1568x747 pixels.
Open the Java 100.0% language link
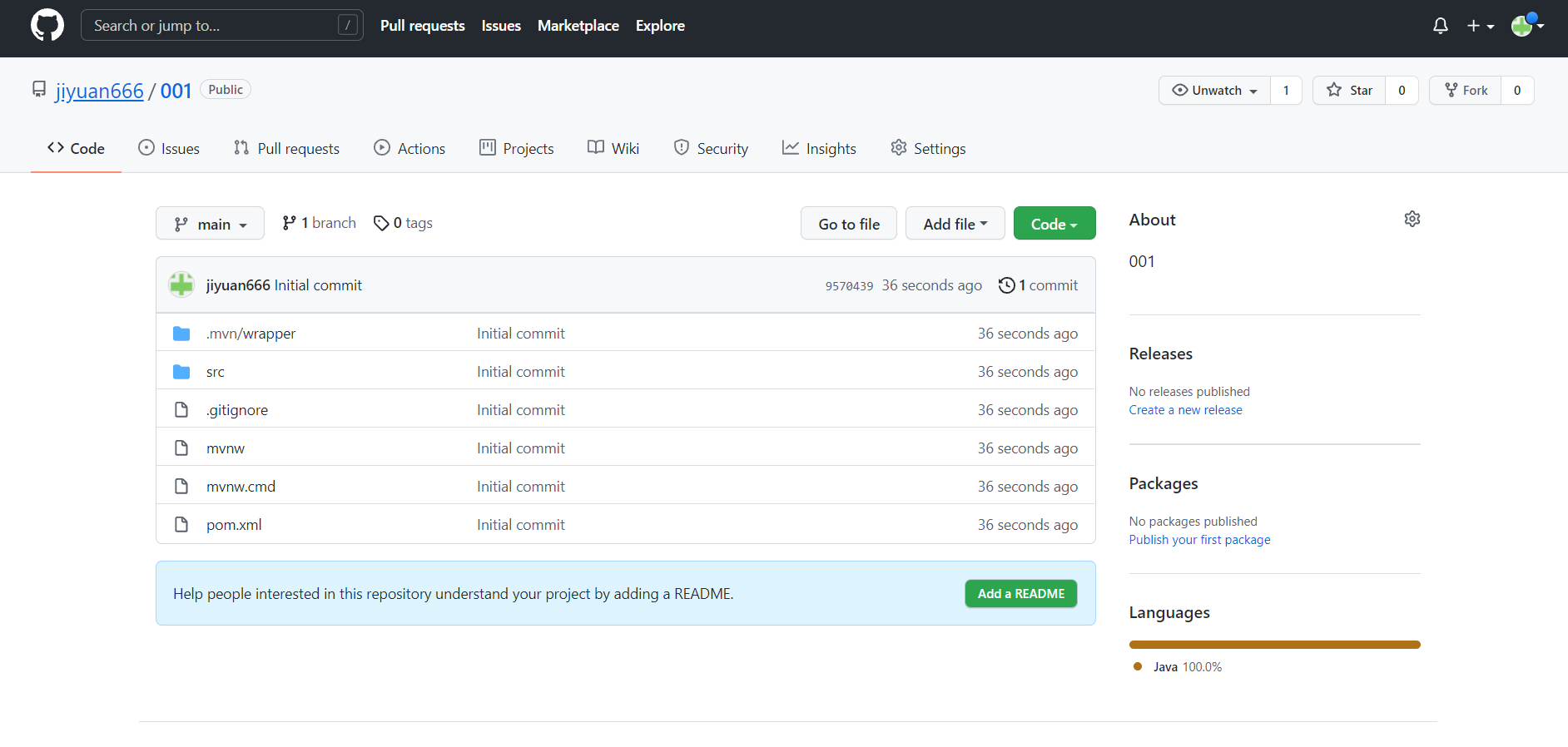pos(1178,667)
